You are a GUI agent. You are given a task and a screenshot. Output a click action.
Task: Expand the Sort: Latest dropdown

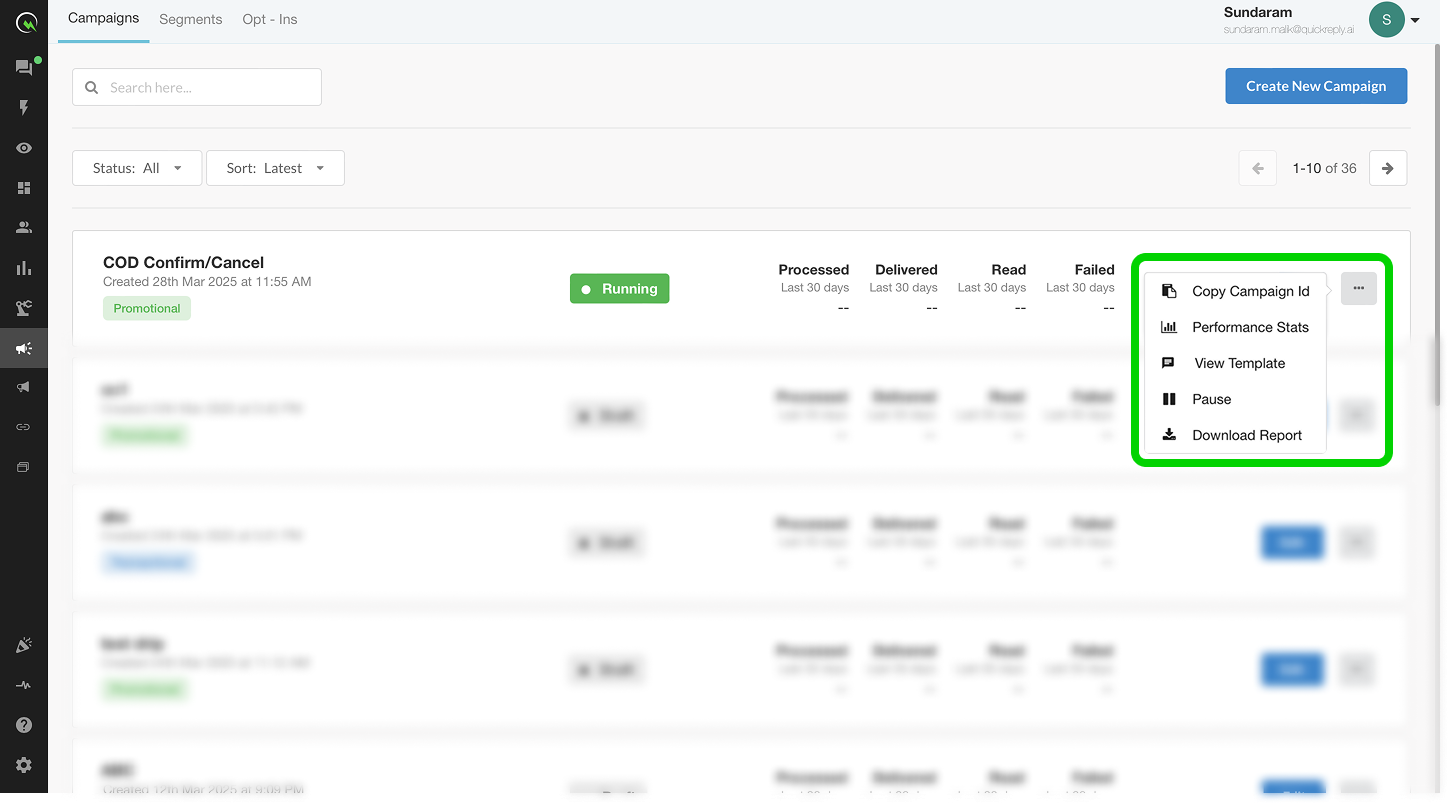(275, 168)
